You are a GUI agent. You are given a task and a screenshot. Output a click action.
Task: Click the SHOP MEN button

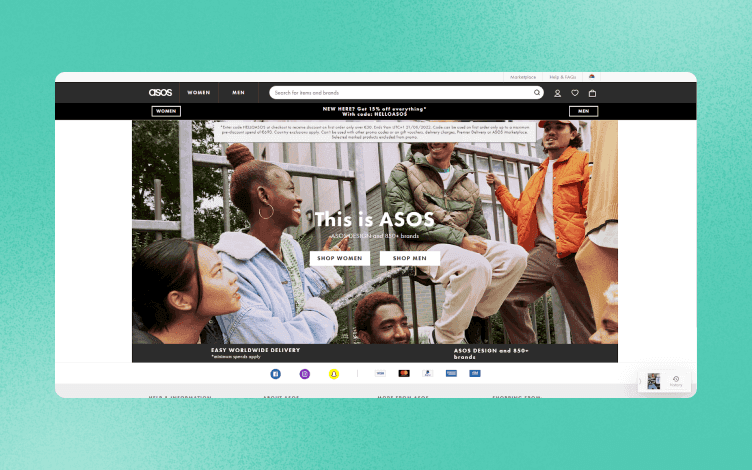(x=410, y=258)
